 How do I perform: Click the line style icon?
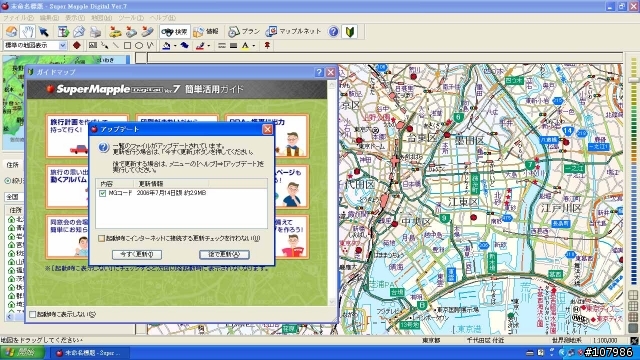tap(222, 45)
